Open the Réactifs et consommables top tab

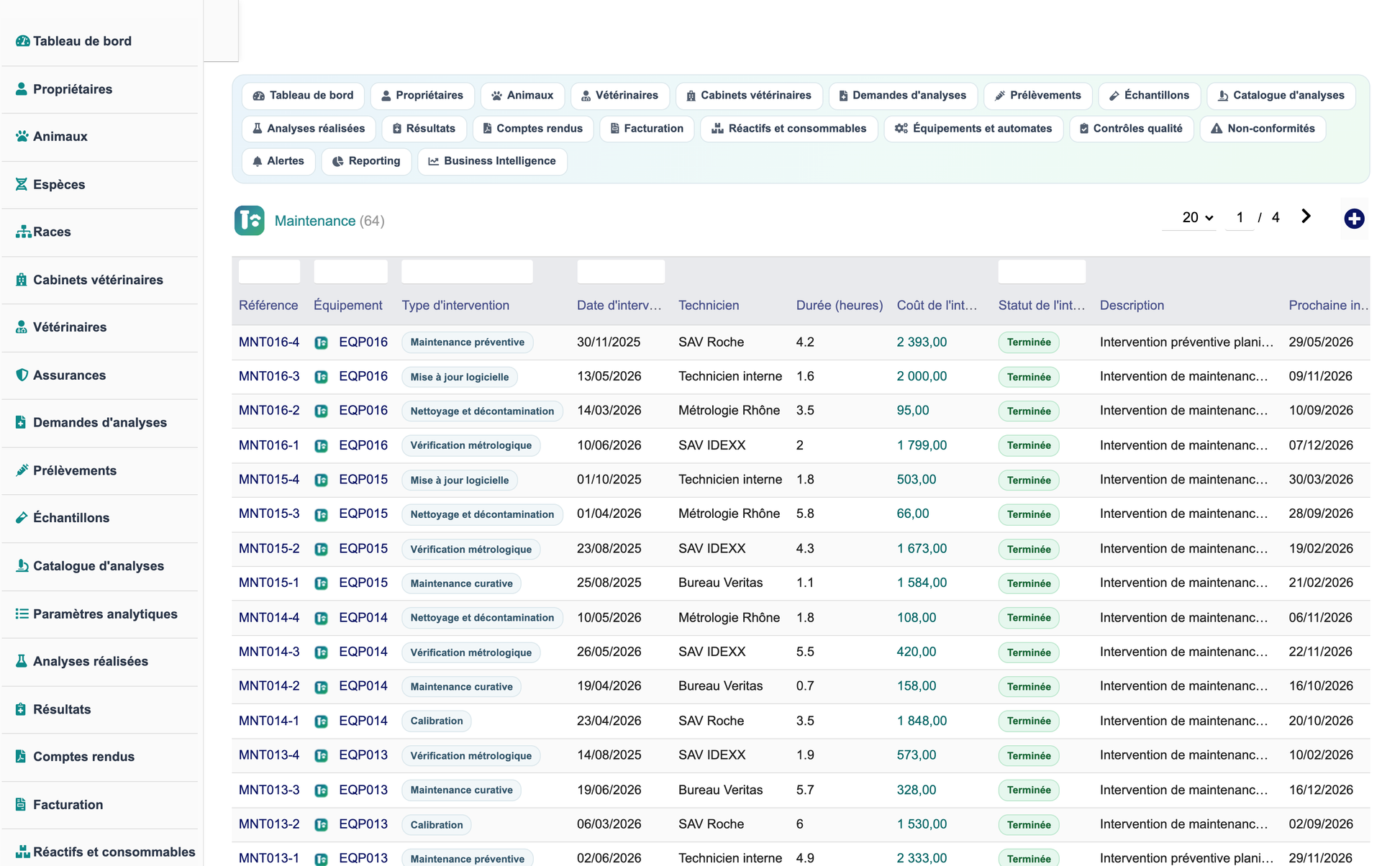point(788,129)
